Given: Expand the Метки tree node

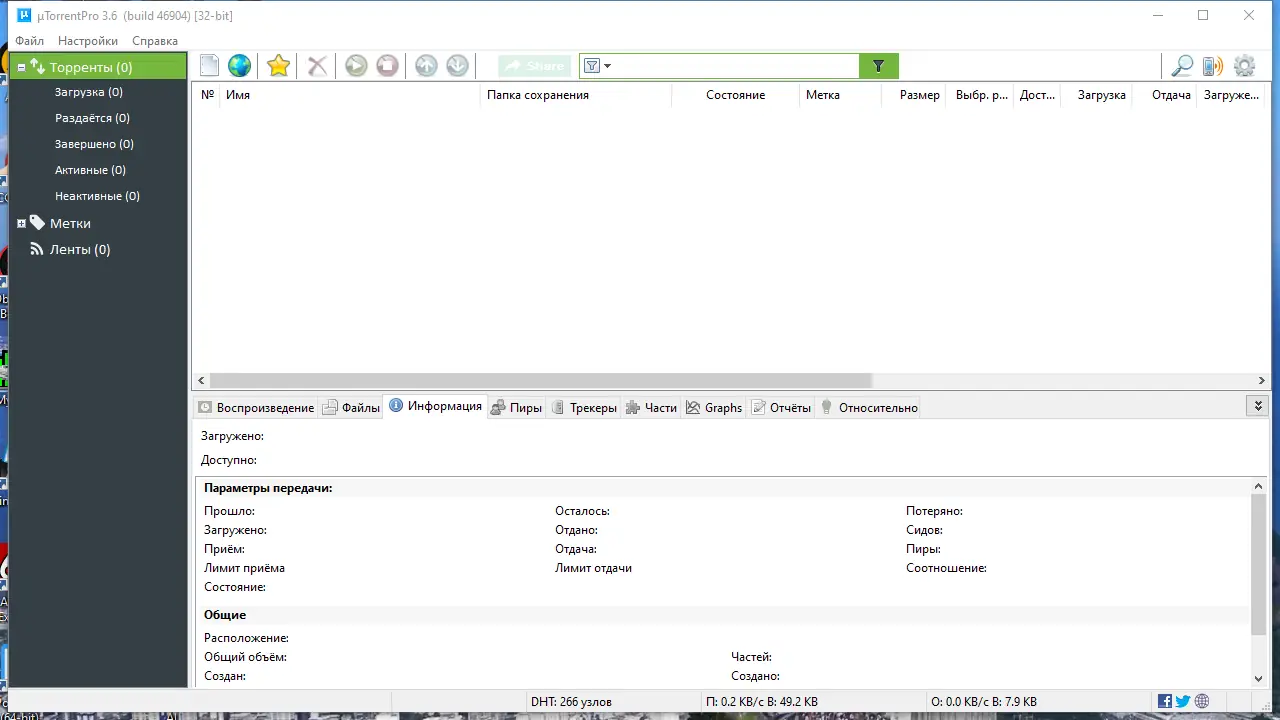Looking at the screenshot, I should [x=21, y=224].
